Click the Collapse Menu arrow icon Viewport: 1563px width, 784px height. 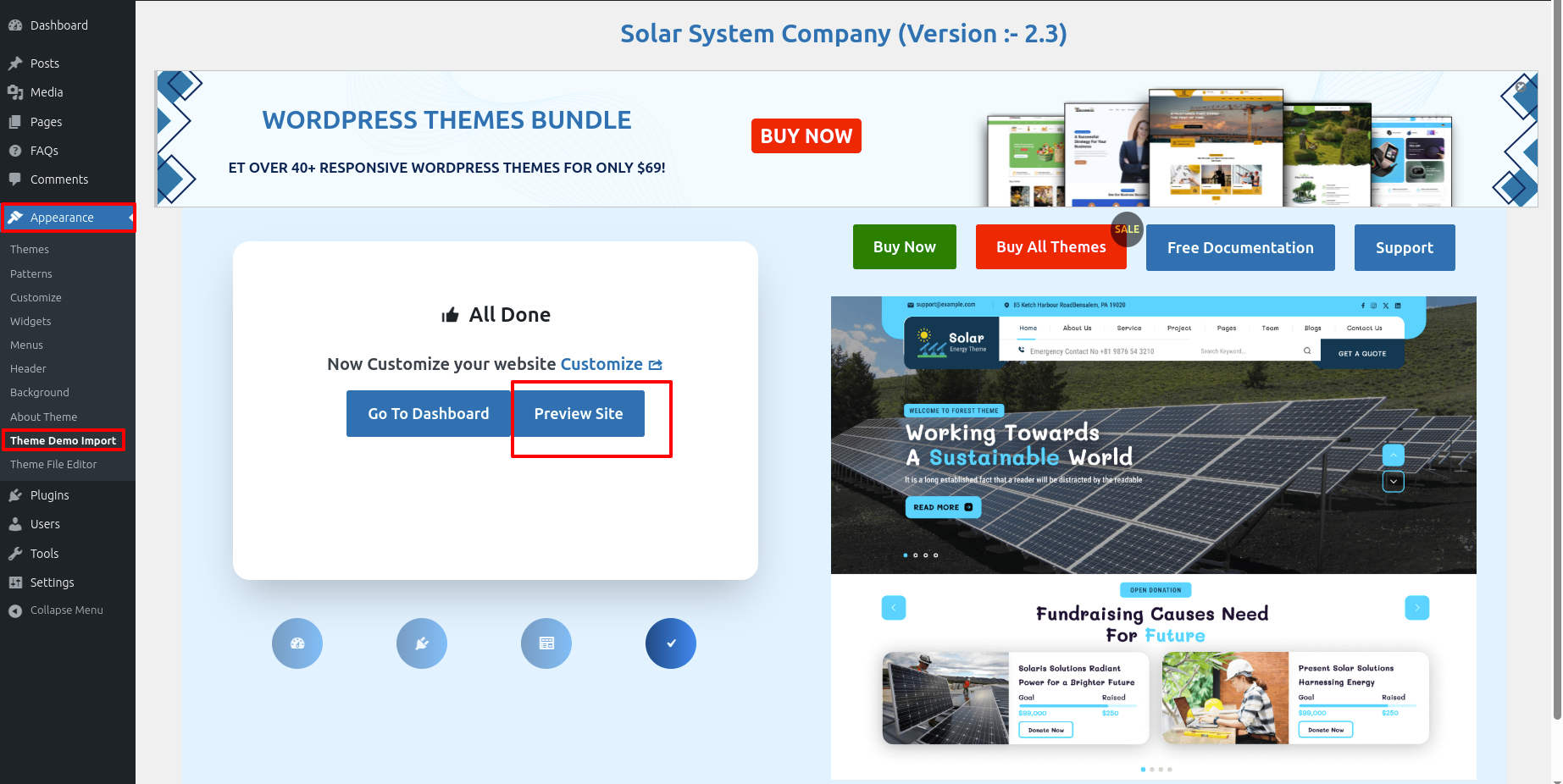15,610
